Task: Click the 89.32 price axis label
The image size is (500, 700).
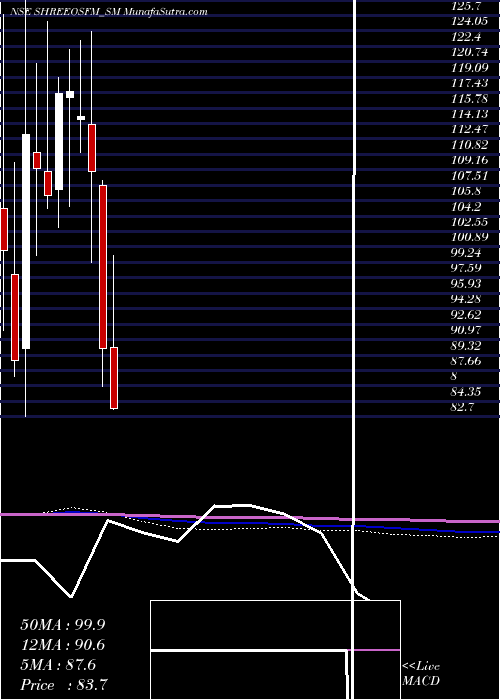Action: [x=467, y=346]
